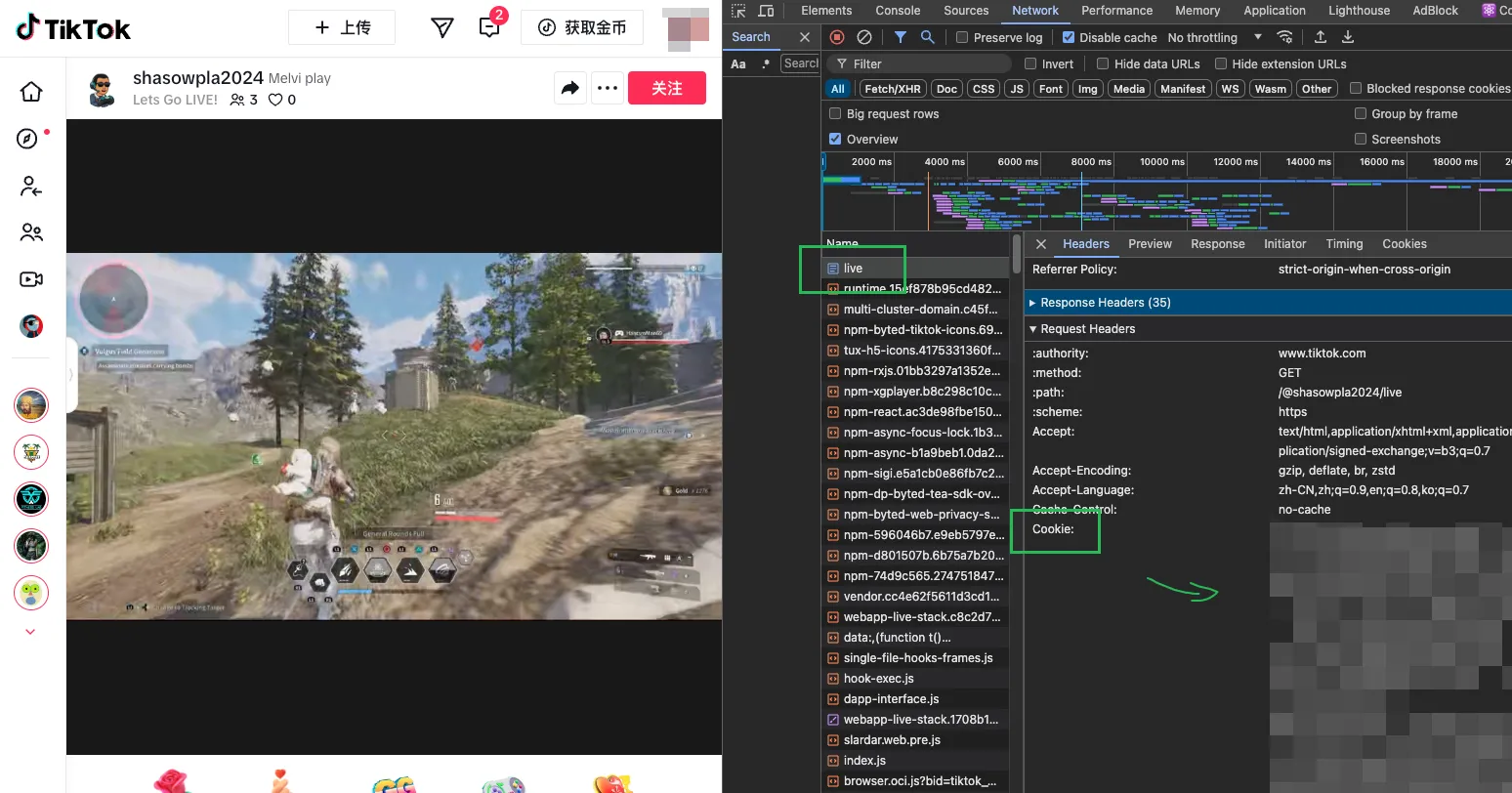Uncheck the Overview checkbox
Viewport: 1512px width, 793px height.
(x=835, y=139)
